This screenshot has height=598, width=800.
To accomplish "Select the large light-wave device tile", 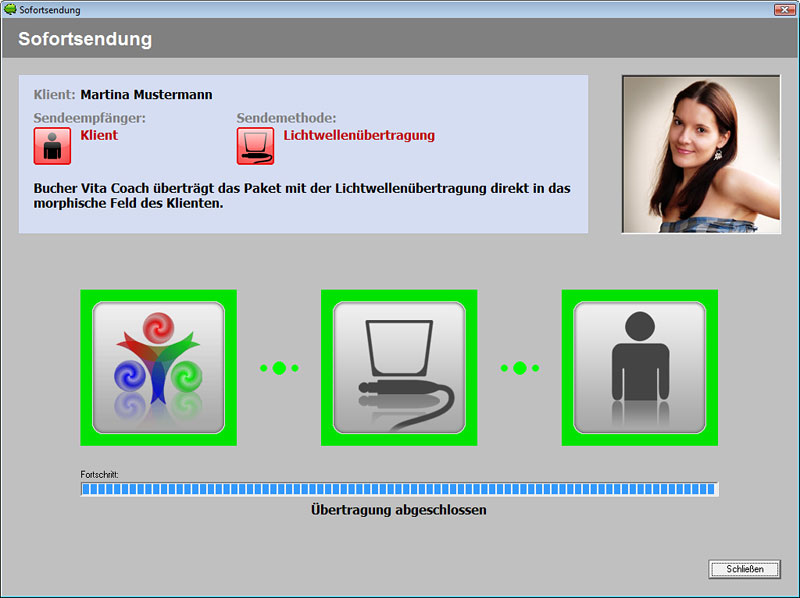I will pyautogui.click(x=399, y=367).
